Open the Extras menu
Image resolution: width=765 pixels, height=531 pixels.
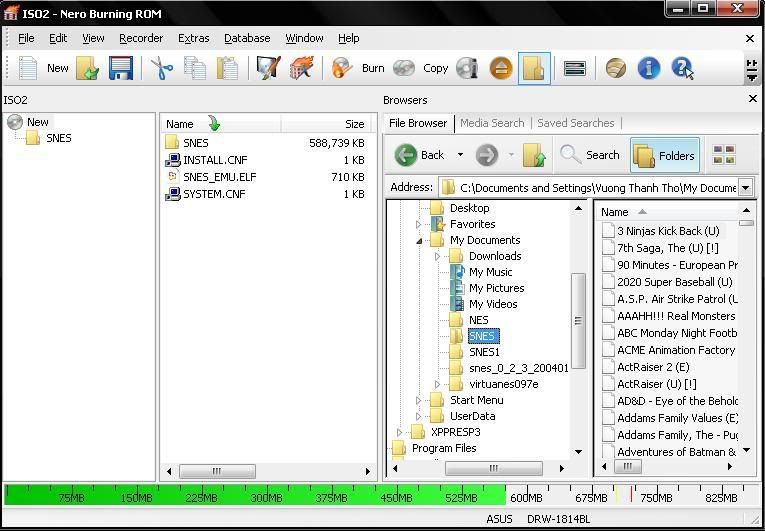click(194, 38)
